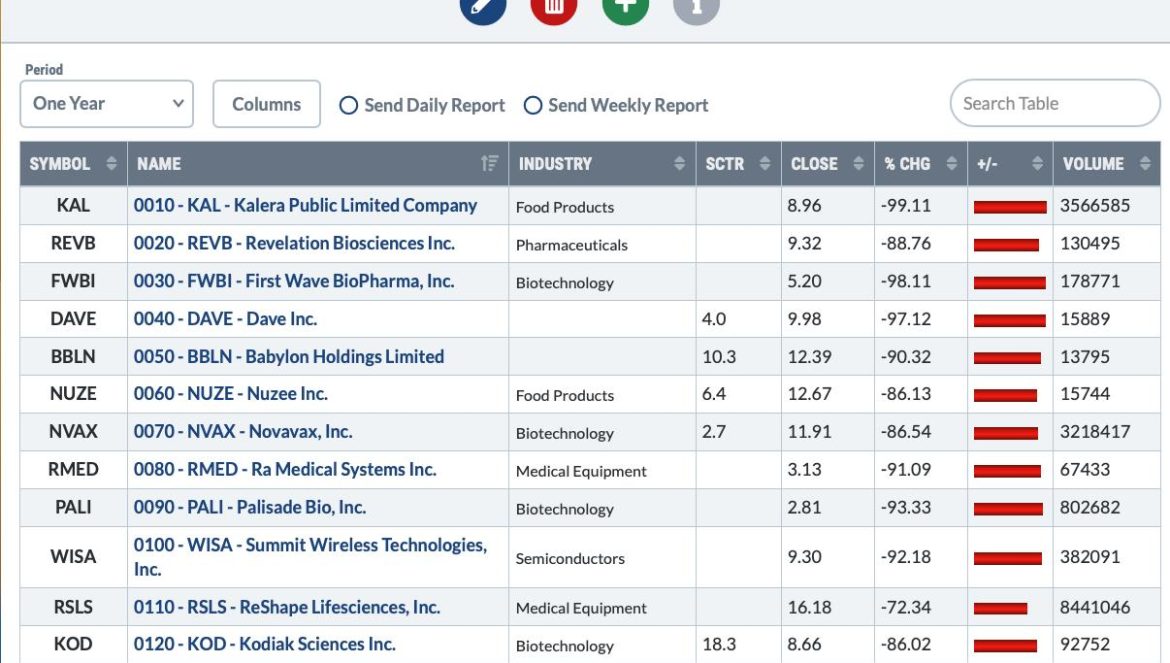Open the Columns selector button
The image size is (1170, 663).
(266, 104)
